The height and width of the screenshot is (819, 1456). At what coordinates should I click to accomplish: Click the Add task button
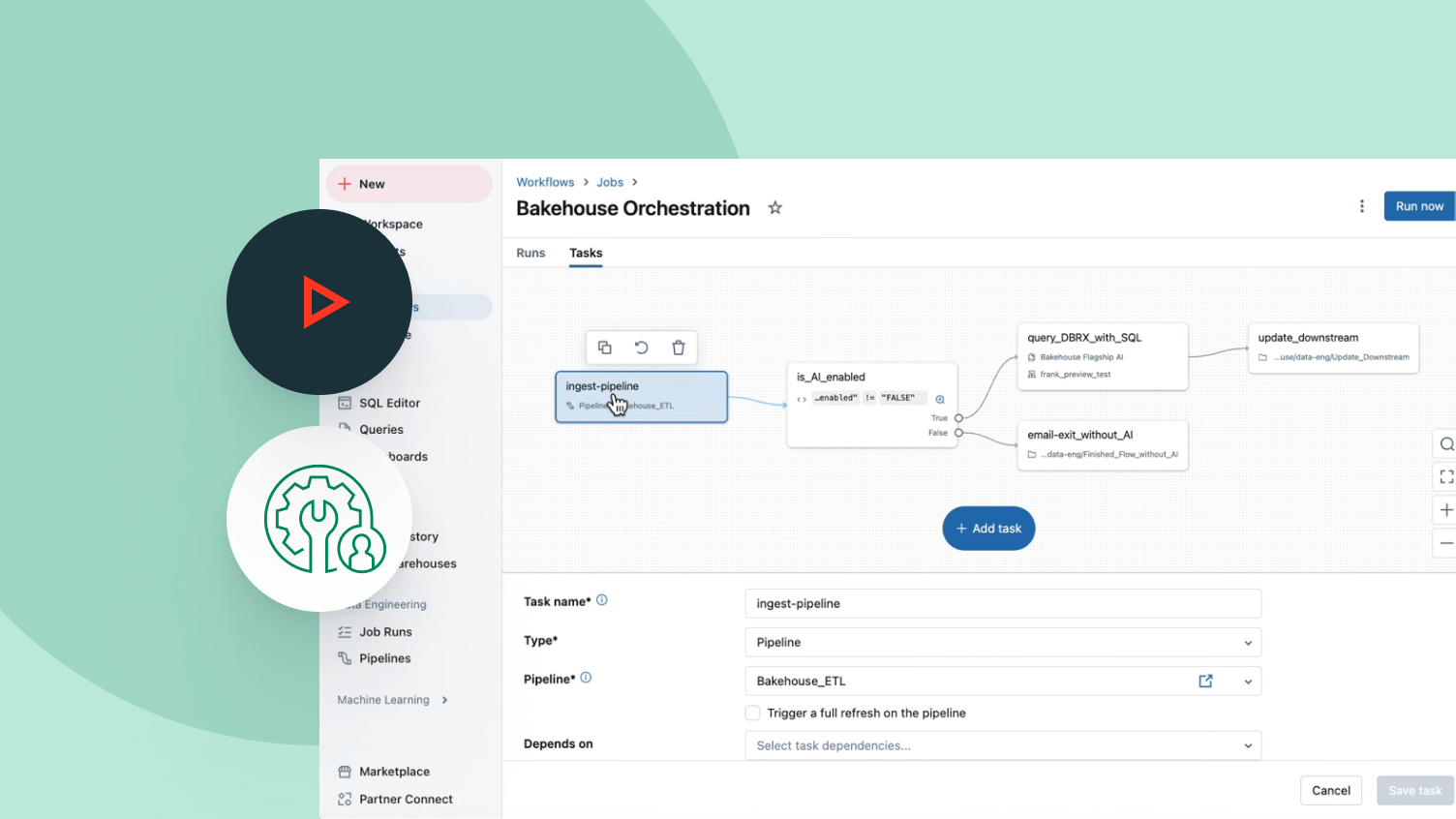click(988, 529)
